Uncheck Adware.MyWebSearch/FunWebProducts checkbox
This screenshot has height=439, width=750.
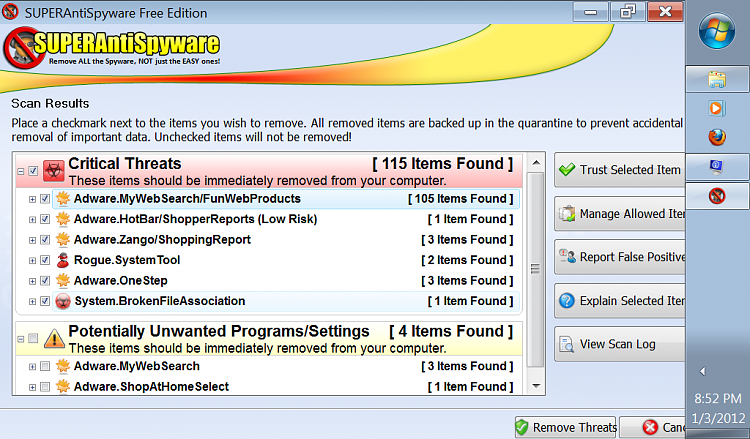45,198
